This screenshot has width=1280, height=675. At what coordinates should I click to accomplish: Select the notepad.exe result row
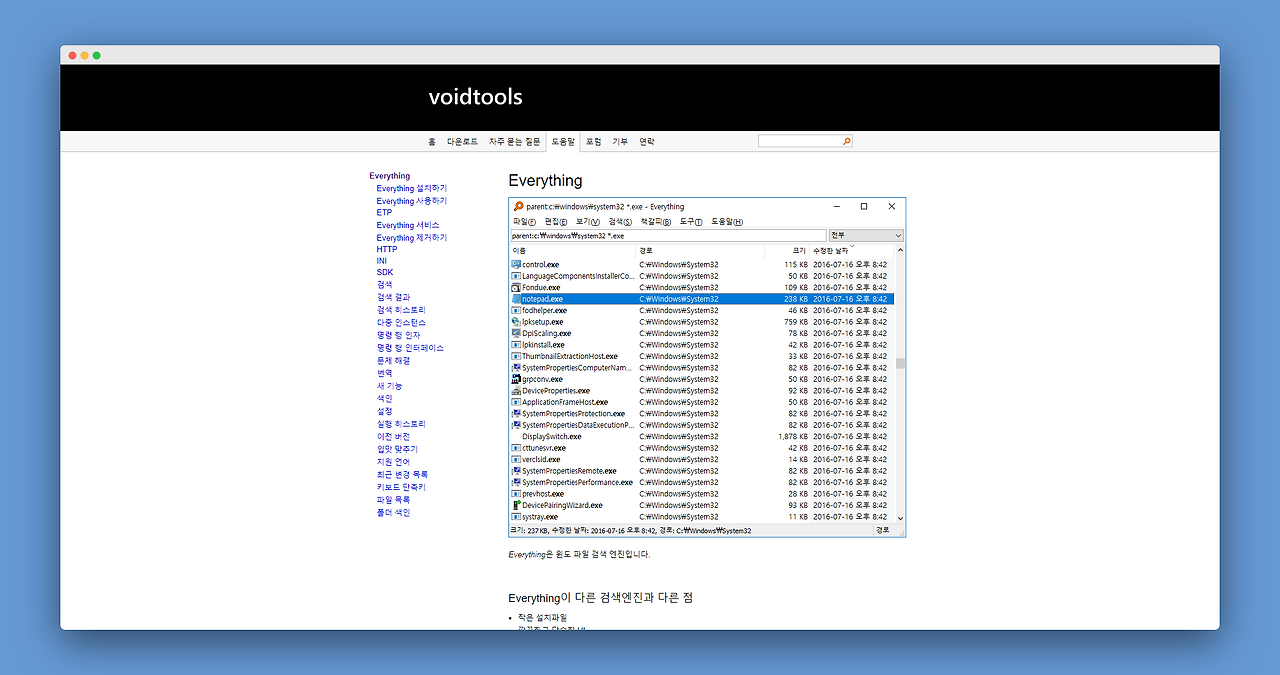click(x=702, y=299)
